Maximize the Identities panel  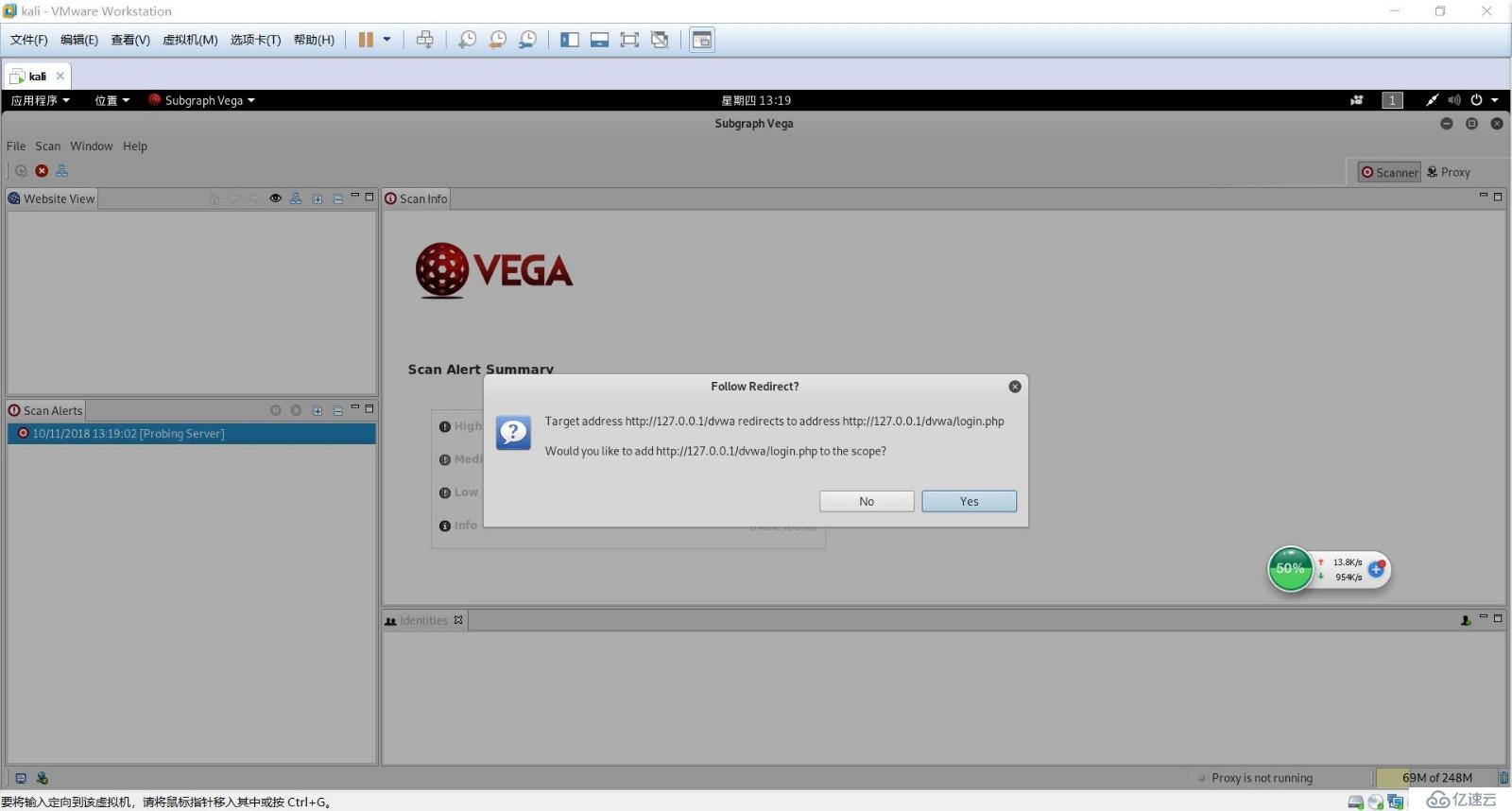click(x=1498, y=618)
